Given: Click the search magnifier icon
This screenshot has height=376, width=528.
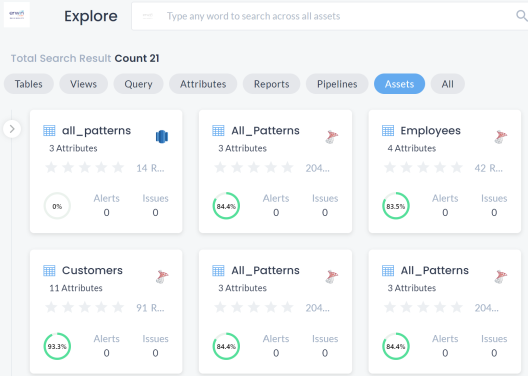Looking at the screenshot, I should click(x=521, y=15).
